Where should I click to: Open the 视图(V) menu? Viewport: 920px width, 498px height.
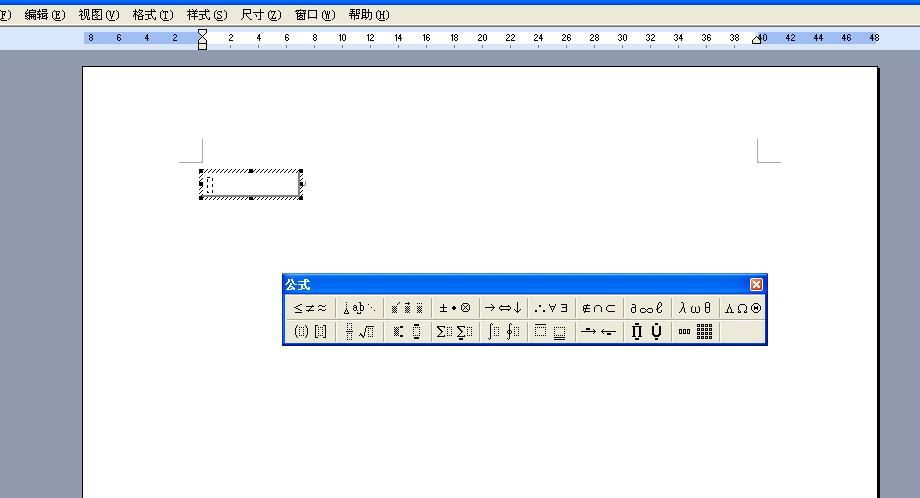coord(99,15)
